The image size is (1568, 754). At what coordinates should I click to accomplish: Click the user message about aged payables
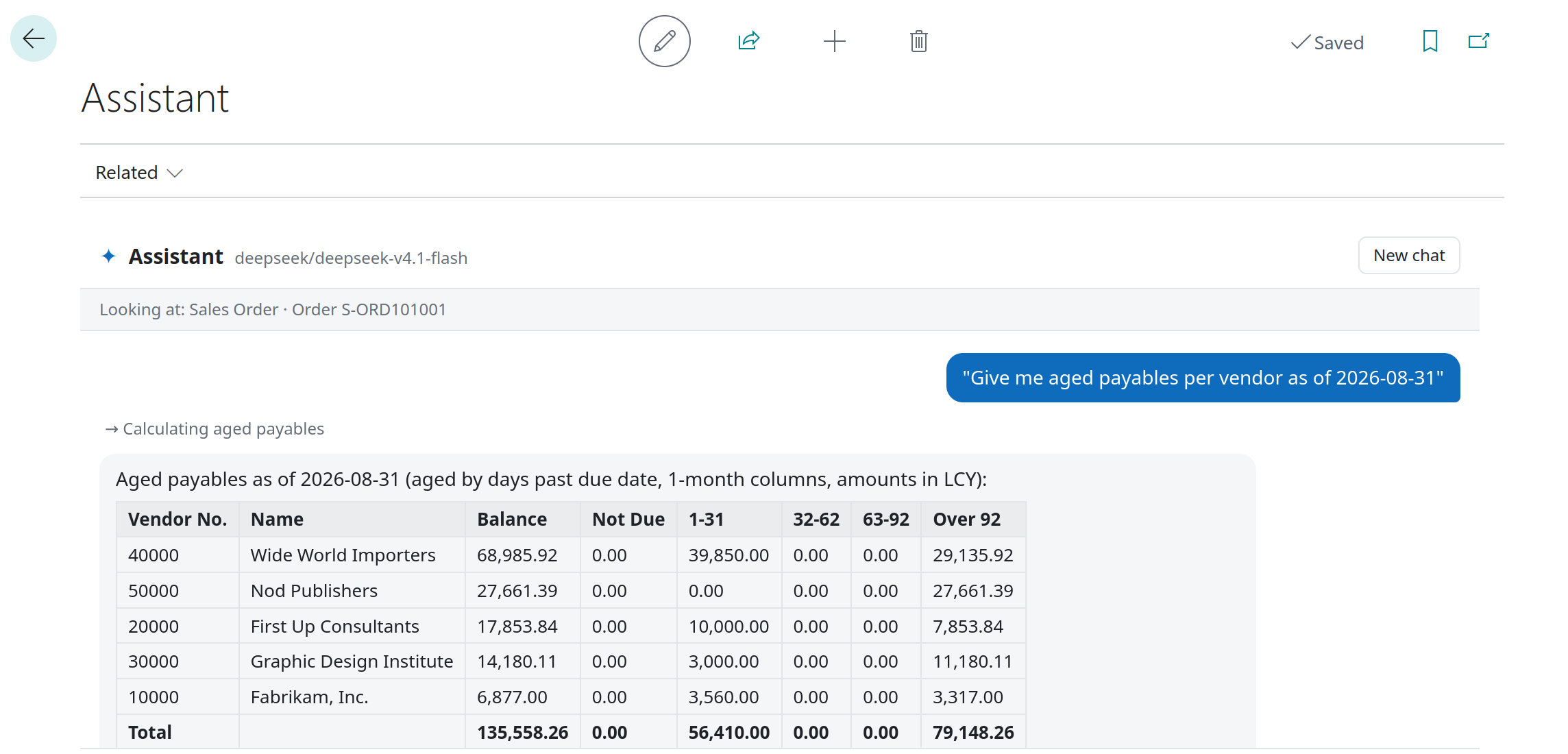(x=1203, y=378)
